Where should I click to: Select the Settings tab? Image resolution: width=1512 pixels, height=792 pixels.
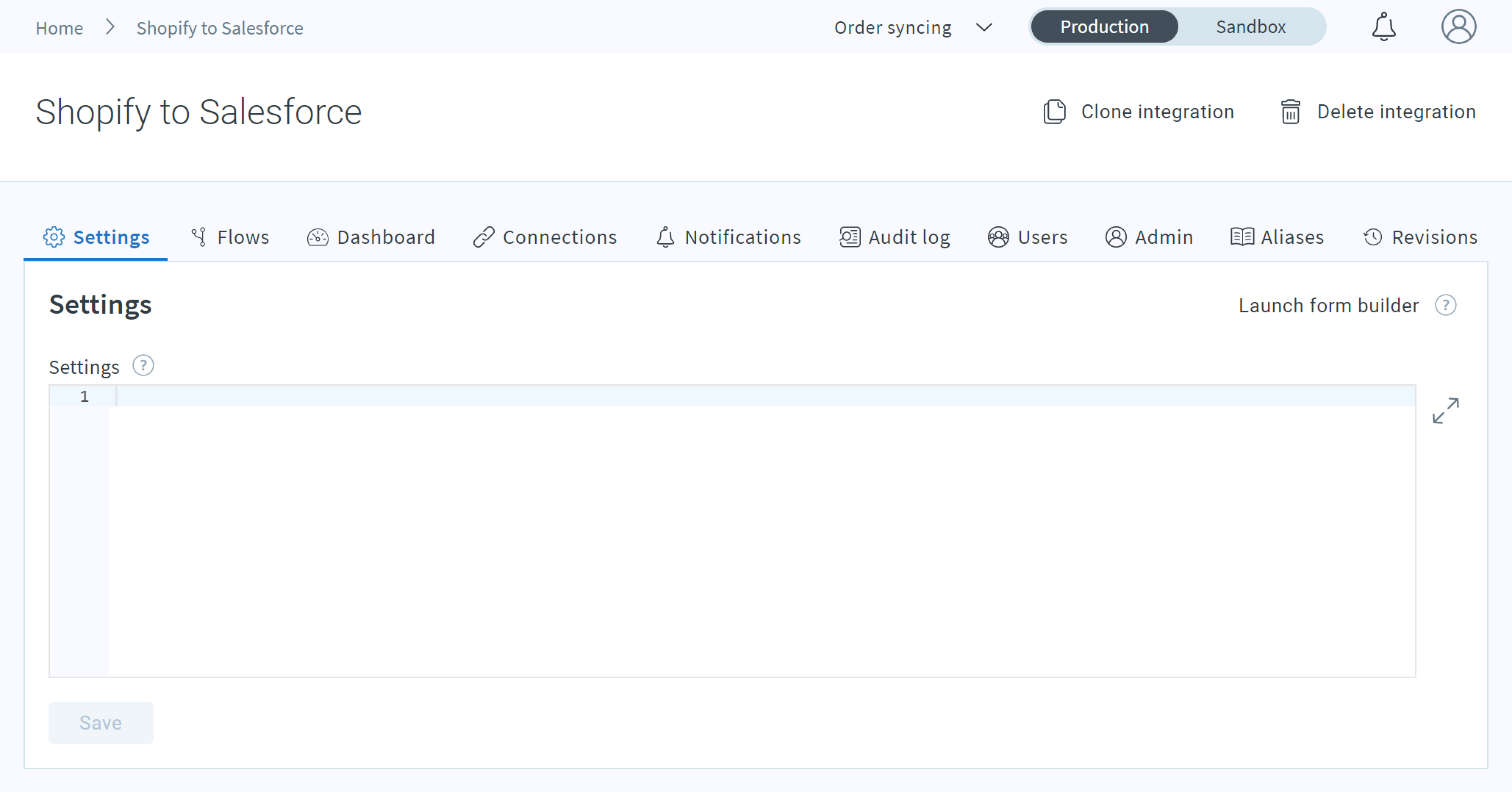coord(96,237)
